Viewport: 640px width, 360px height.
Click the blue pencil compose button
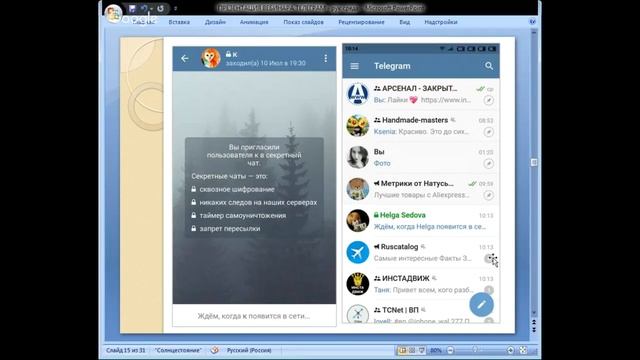[x=481, y=304]
